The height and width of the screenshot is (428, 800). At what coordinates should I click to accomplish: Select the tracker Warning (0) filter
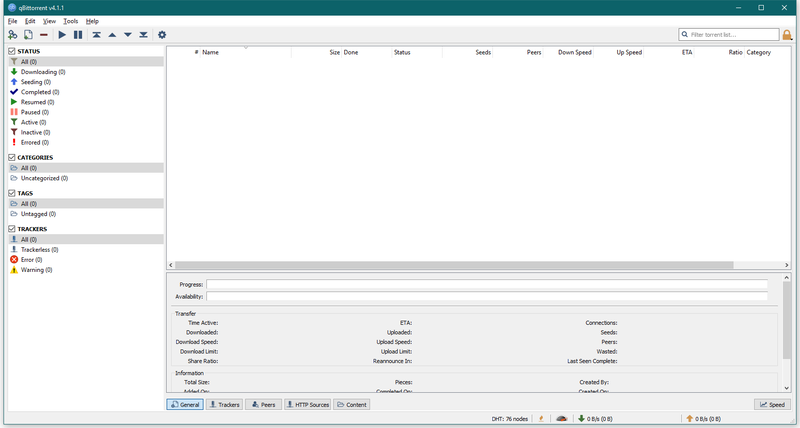pyautogui.click(x=86, y=270)
